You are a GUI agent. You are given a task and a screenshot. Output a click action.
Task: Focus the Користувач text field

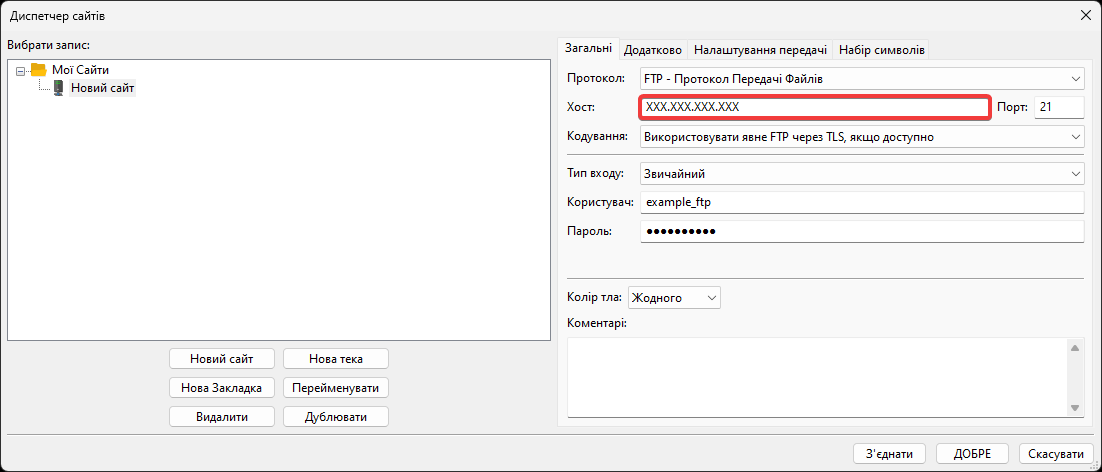861,203
